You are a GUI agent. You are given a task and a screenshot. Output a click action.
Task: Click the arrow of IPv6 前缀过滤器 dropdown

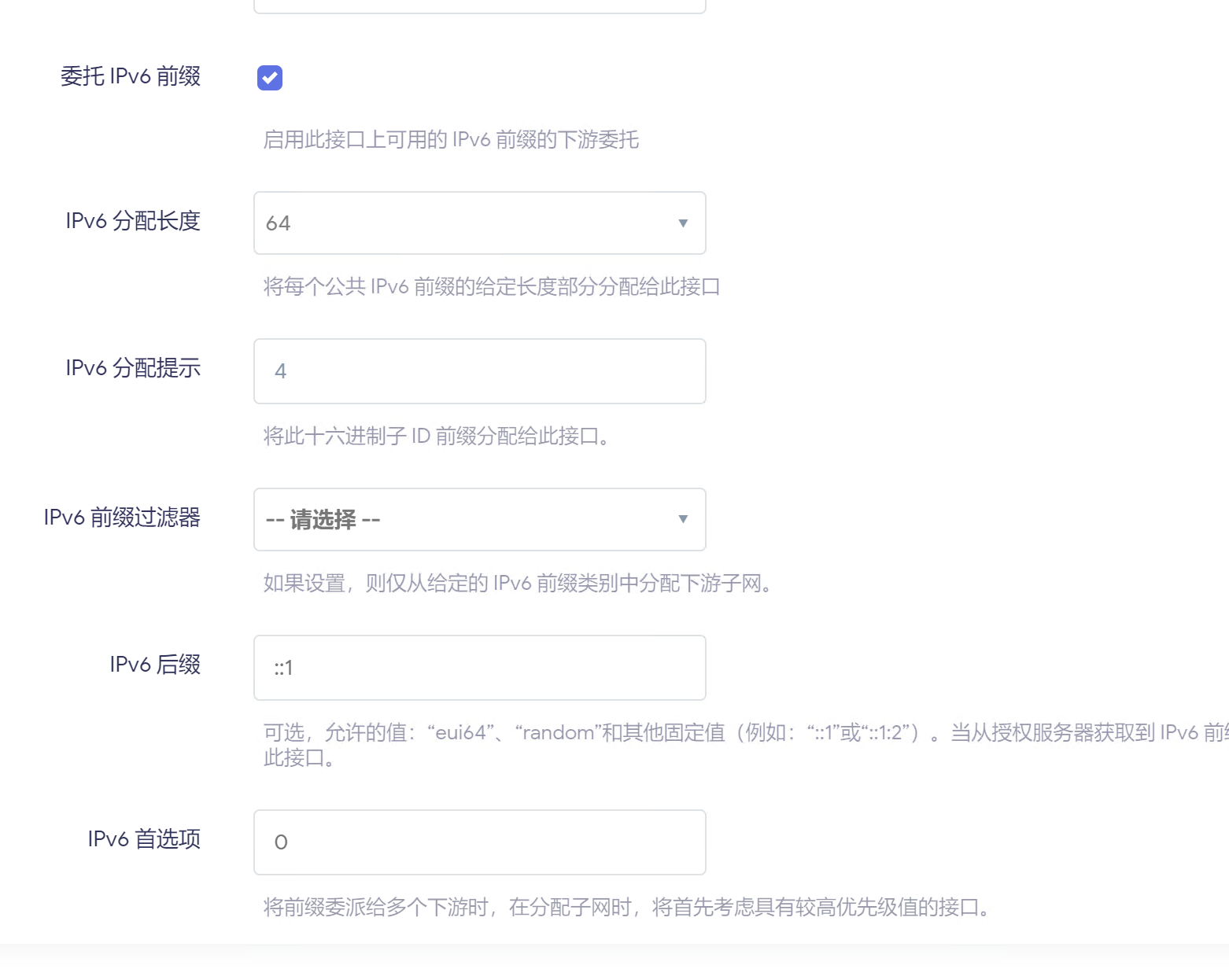683,519
